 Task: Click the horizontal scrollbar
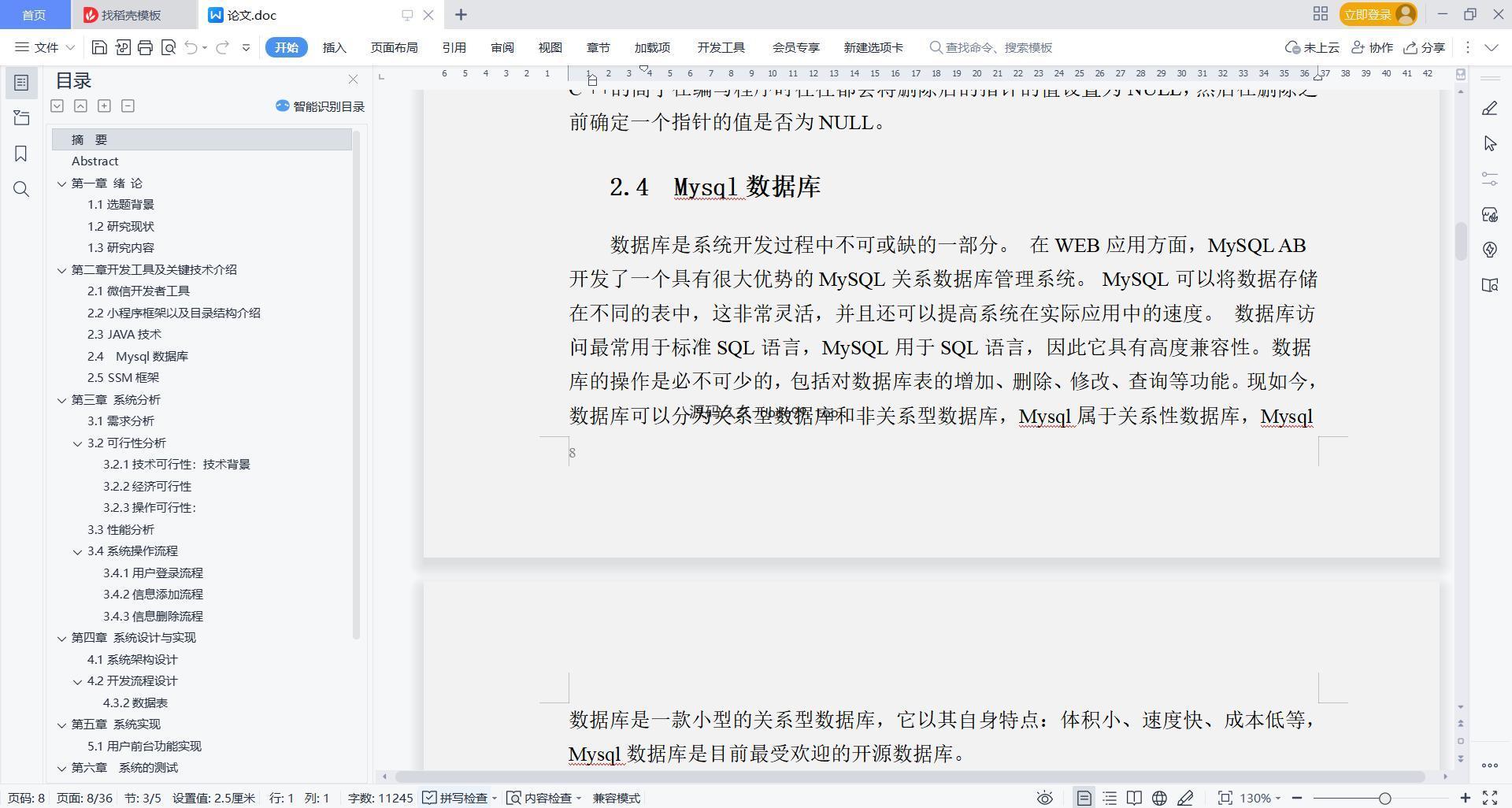tap(910, 776)
